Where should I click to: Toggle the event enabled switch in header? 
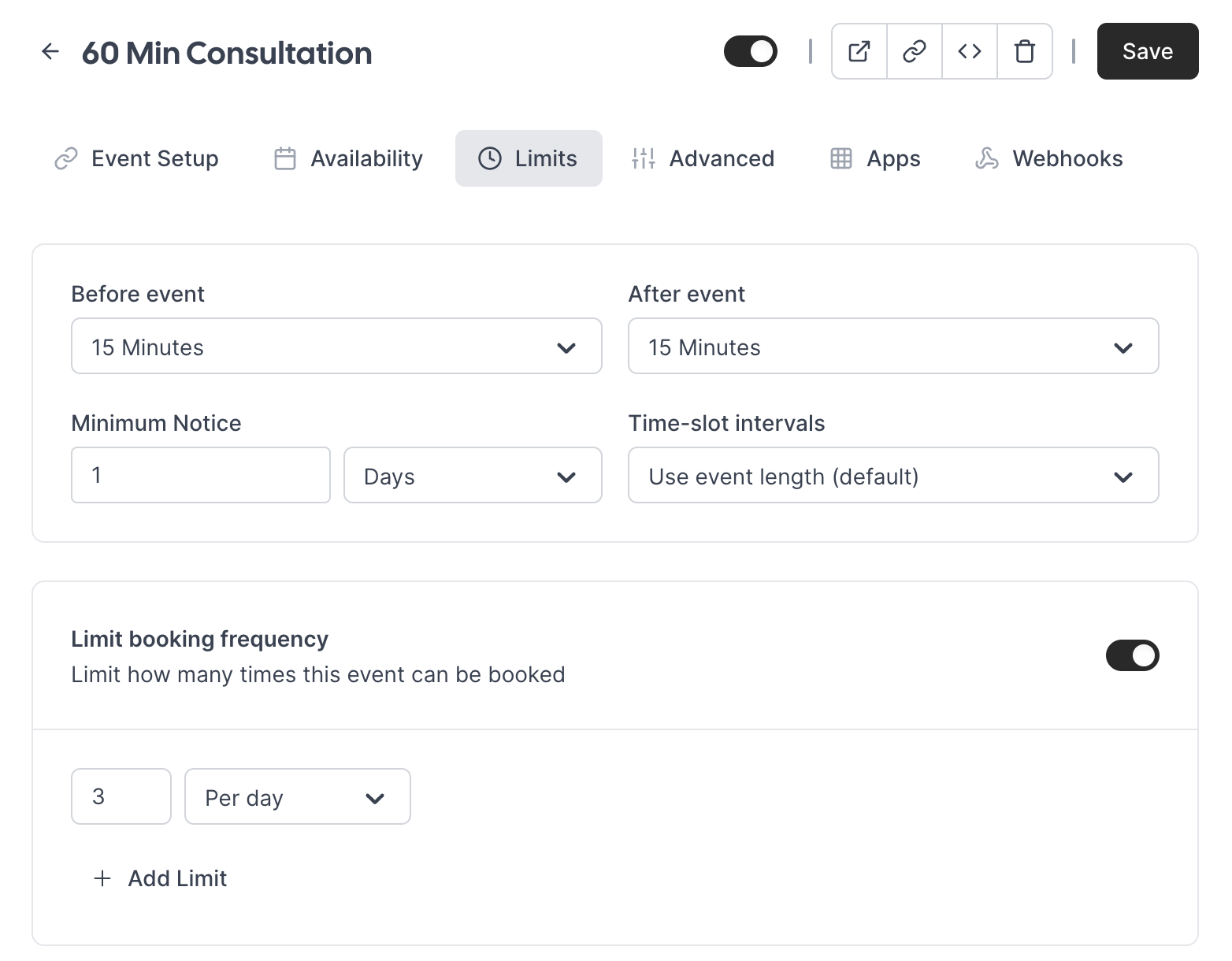coord(751,51)
